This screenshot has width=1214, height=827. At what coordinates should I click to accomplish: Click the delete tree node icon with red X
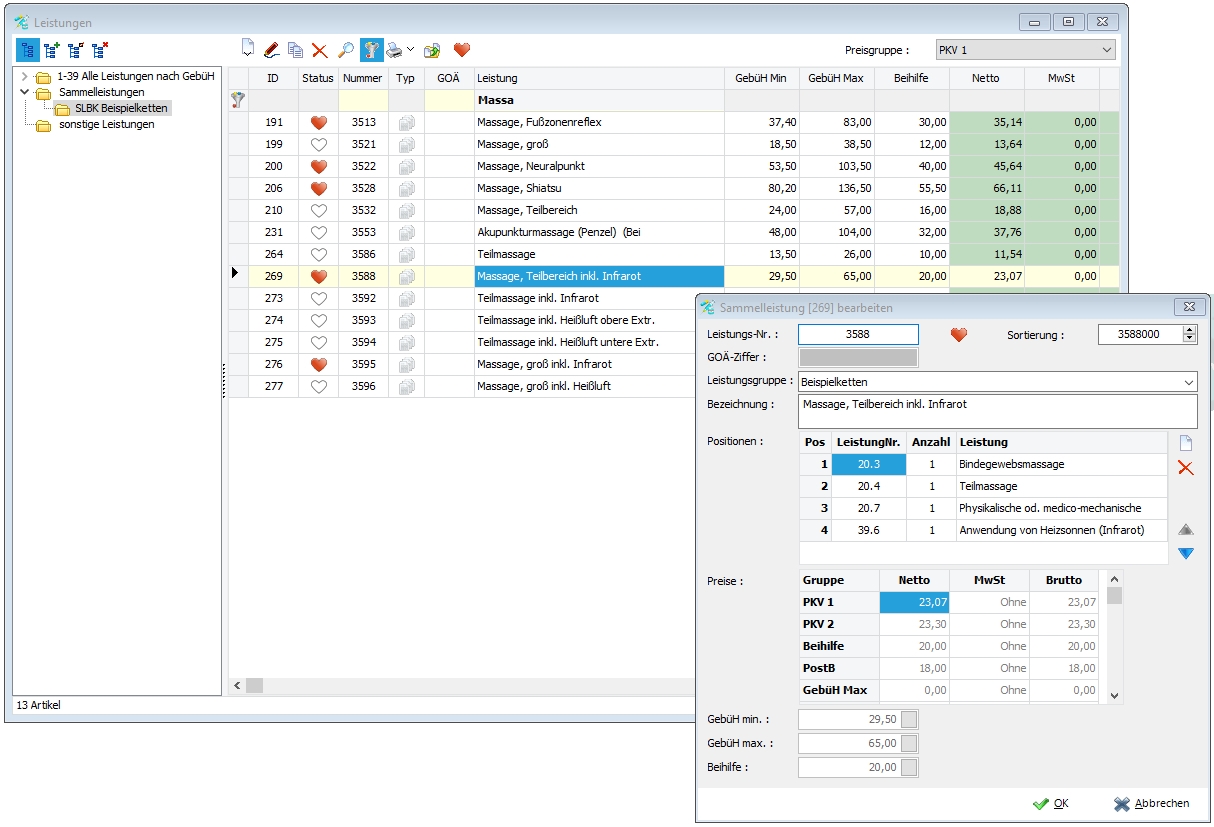tap(100, 49)
